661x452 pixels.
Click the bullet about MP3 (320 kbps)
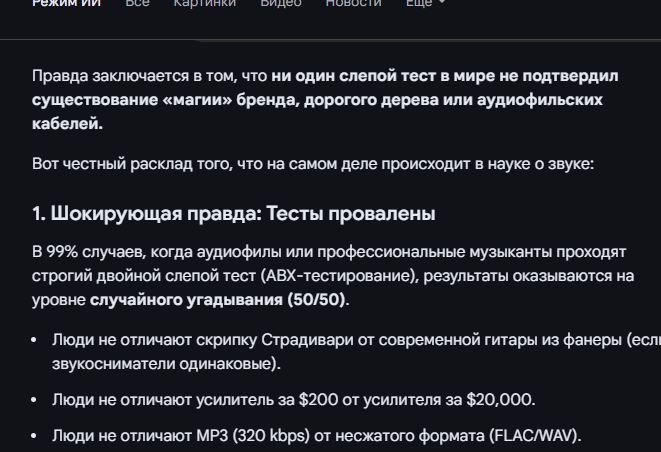click(316, 436)
